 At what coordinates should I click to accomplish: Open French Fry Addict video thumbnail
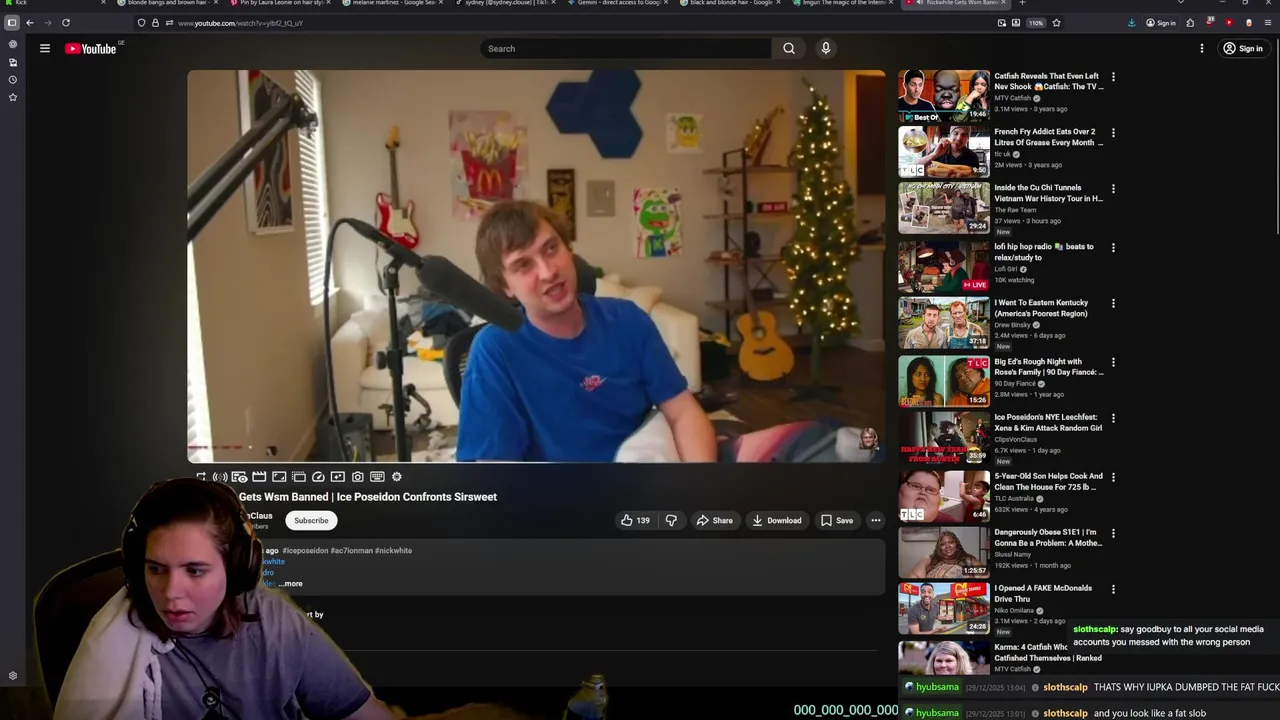944,151
